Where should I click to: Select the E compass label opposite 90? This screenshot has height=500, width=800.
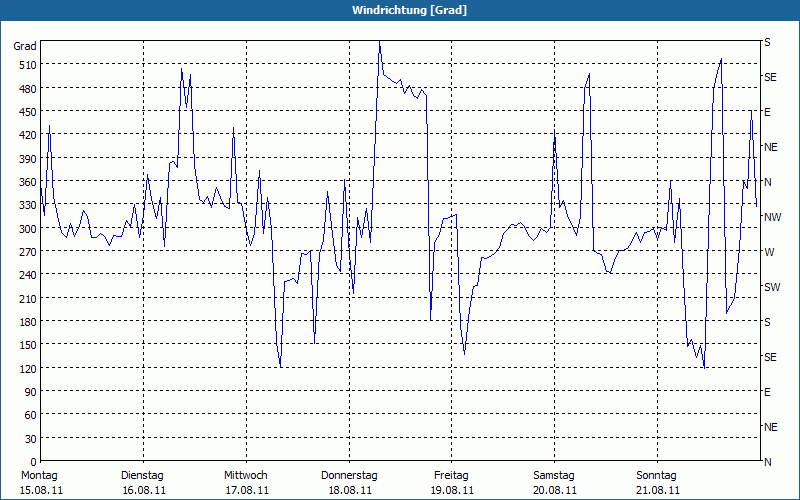tap(767, 392)
